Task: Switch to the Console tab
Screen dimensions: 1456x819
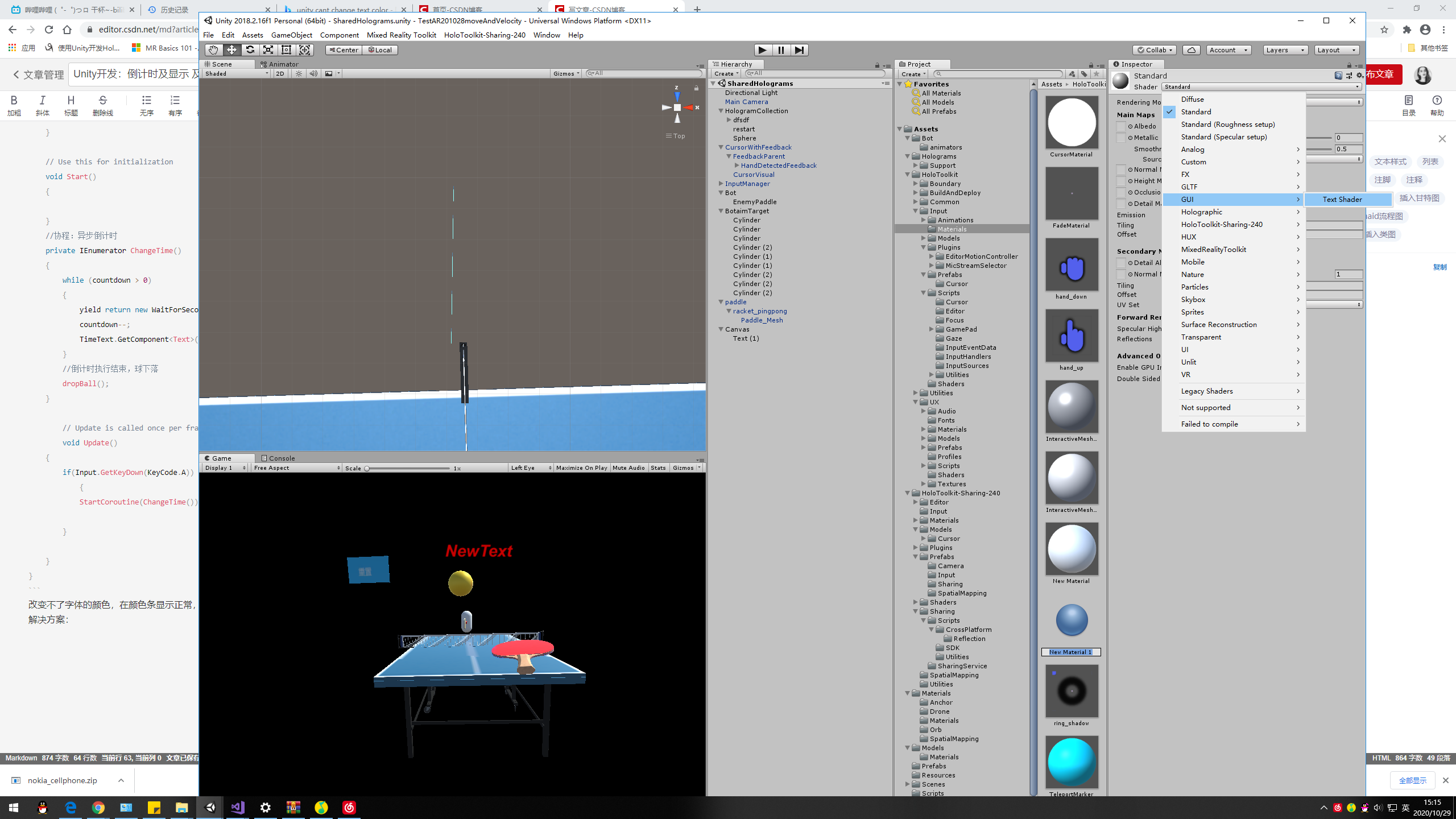Action: click(x=278, y=458)
